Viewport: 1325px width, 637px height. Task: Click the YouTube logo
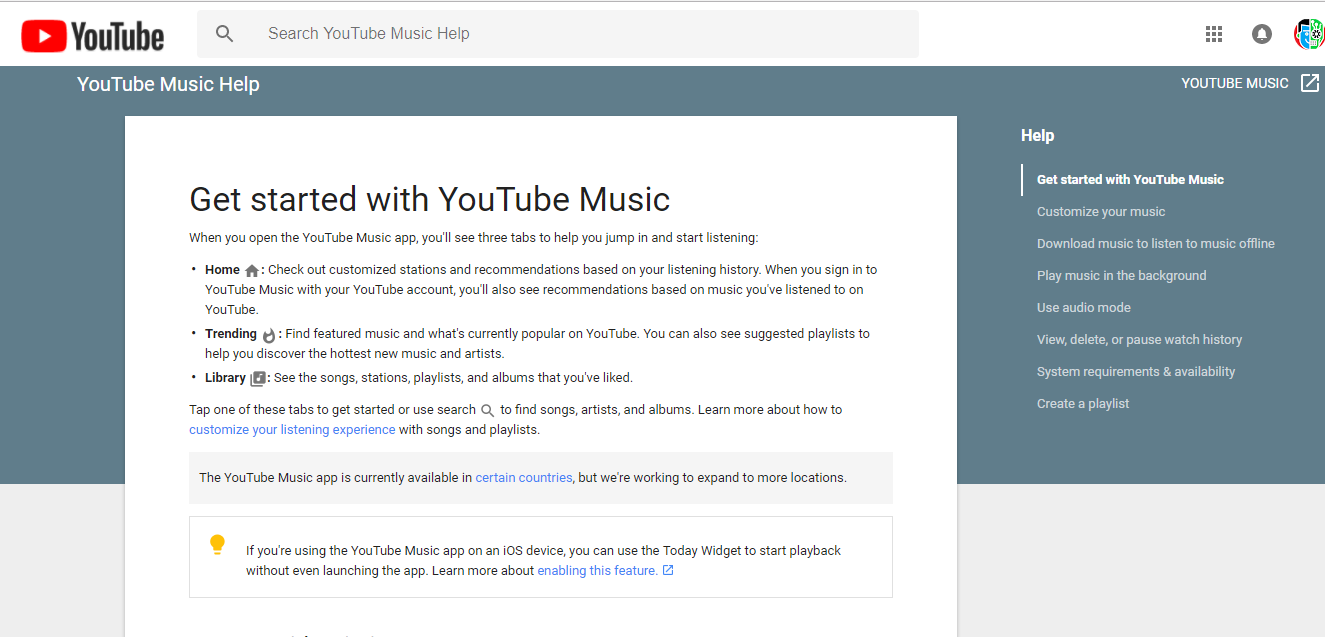93,37
